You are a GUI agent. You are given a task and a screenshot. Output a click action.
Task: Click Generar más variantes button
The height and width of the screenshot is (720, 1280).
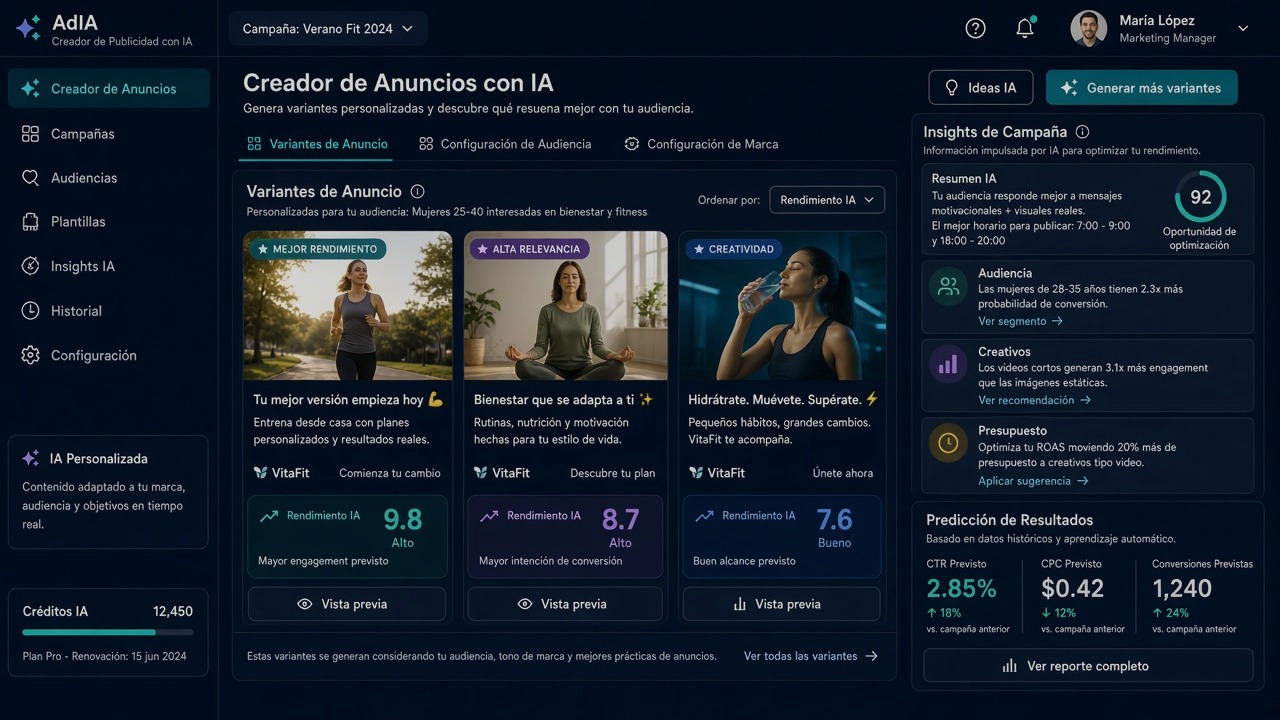click(1141, 88)
